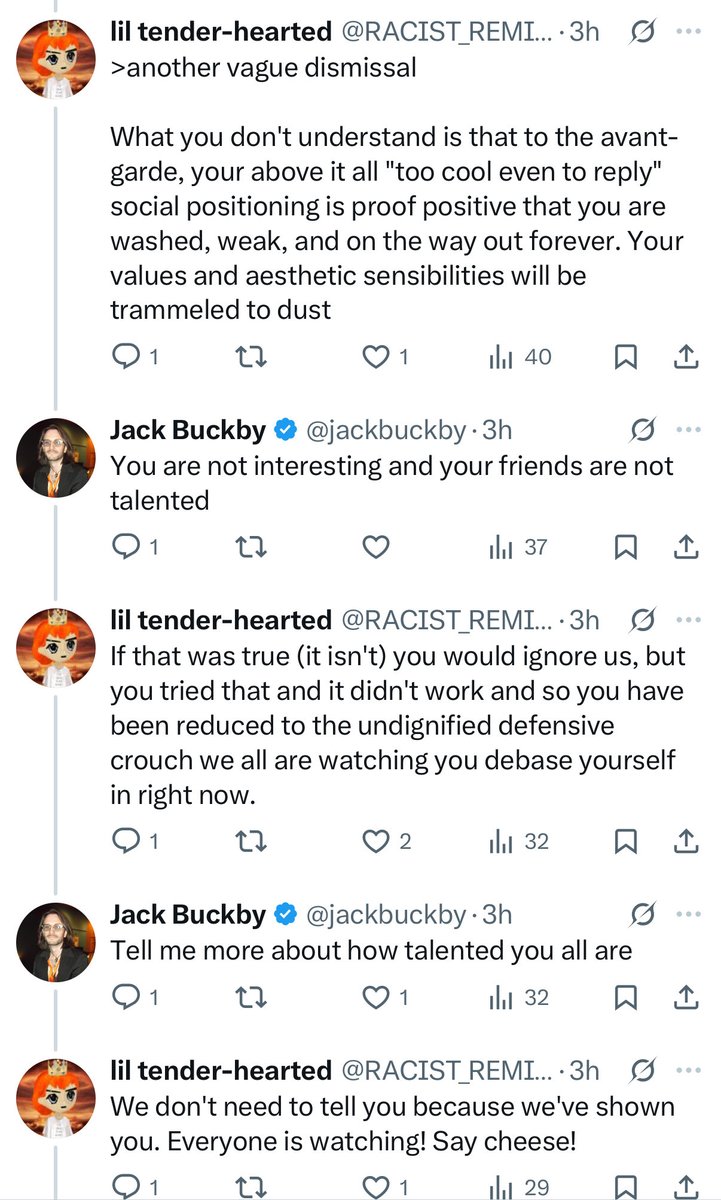Like the "You are not interesting" tweet
Image resolution: width=721 pixels, height=1200 pixels.
375,547
